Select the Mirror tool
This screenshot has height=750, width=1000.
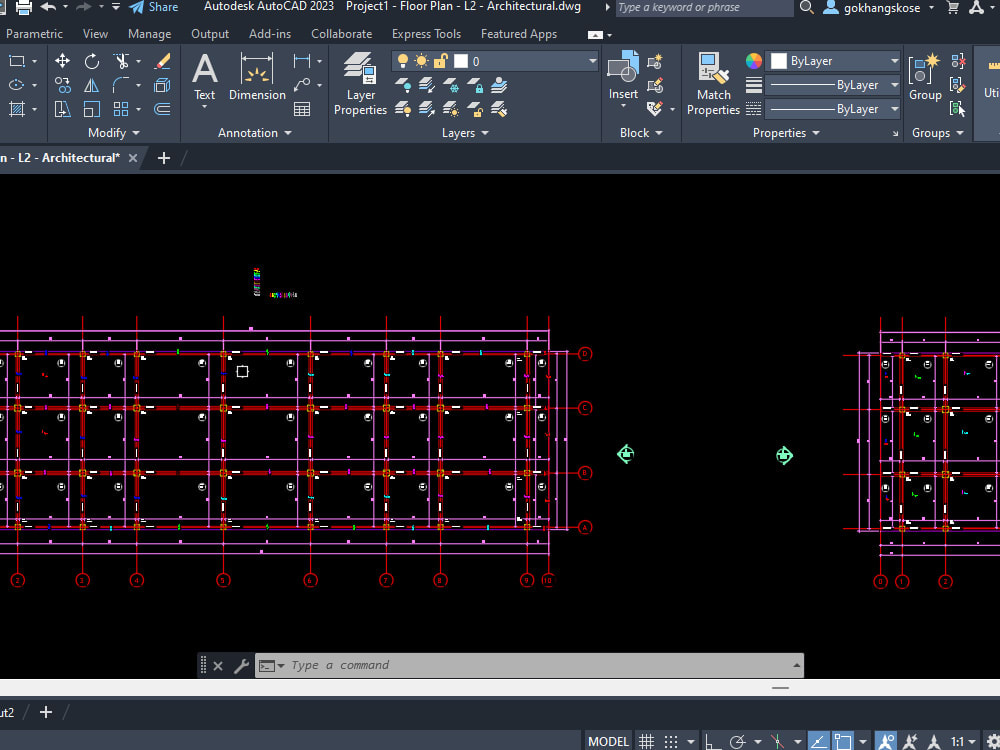90,85
